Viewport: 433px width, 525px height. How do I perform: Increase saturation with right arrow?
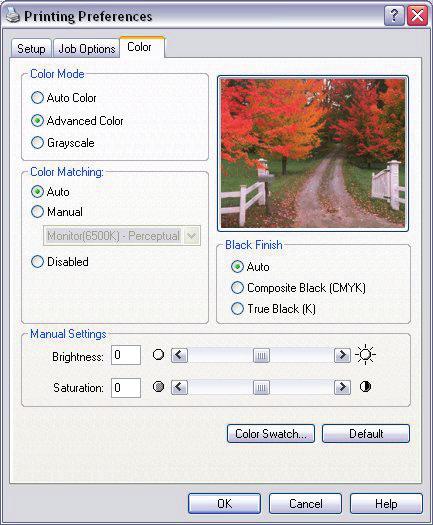tap(342, 387)
